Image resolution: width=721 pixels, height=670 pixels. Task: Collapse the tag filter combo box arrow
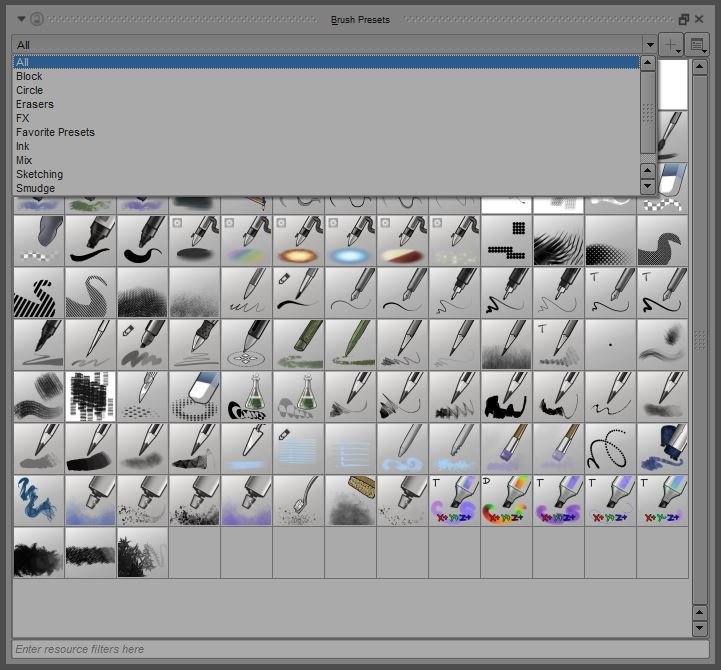point(650,45)
